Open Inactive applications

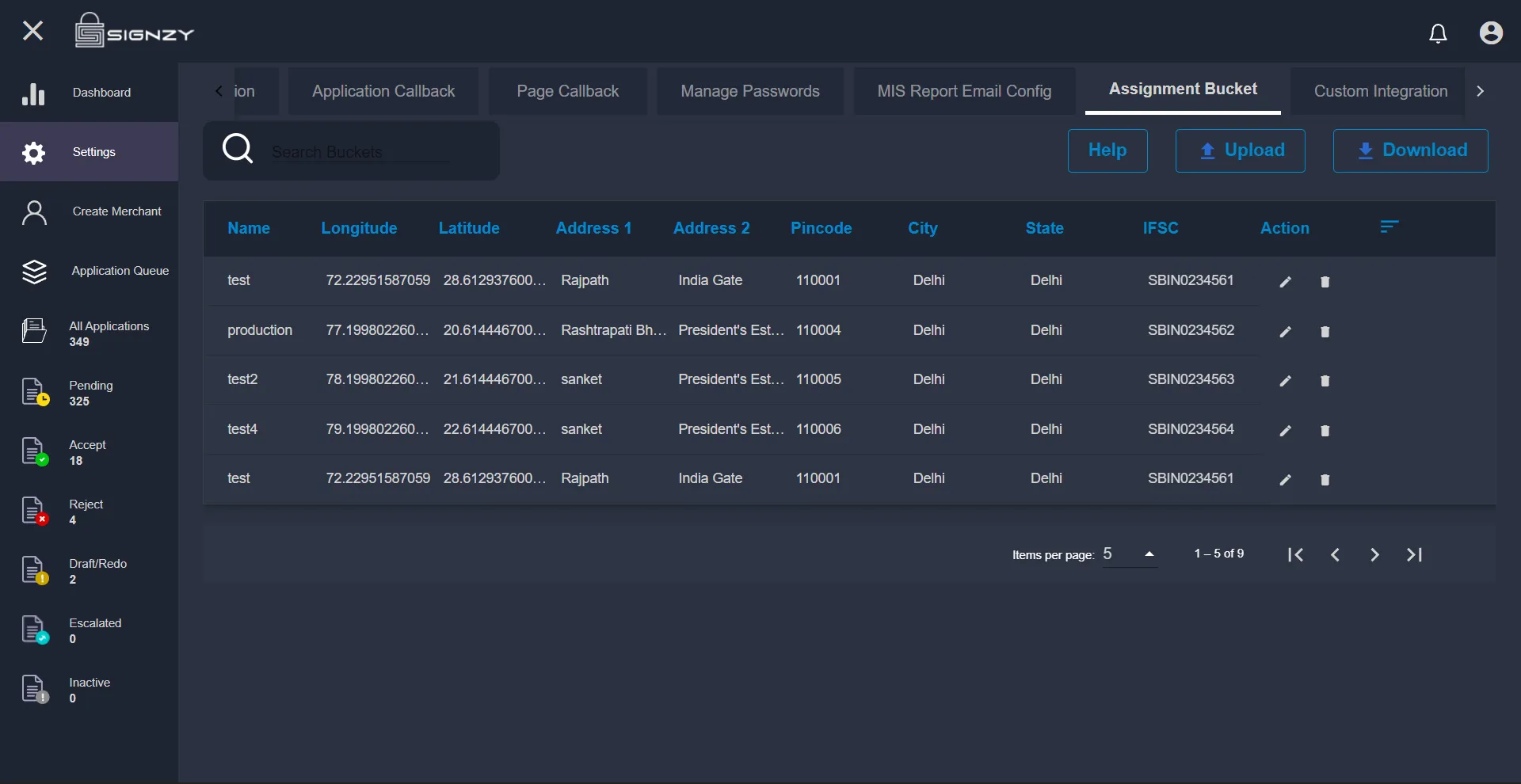(x=89, y=690)
